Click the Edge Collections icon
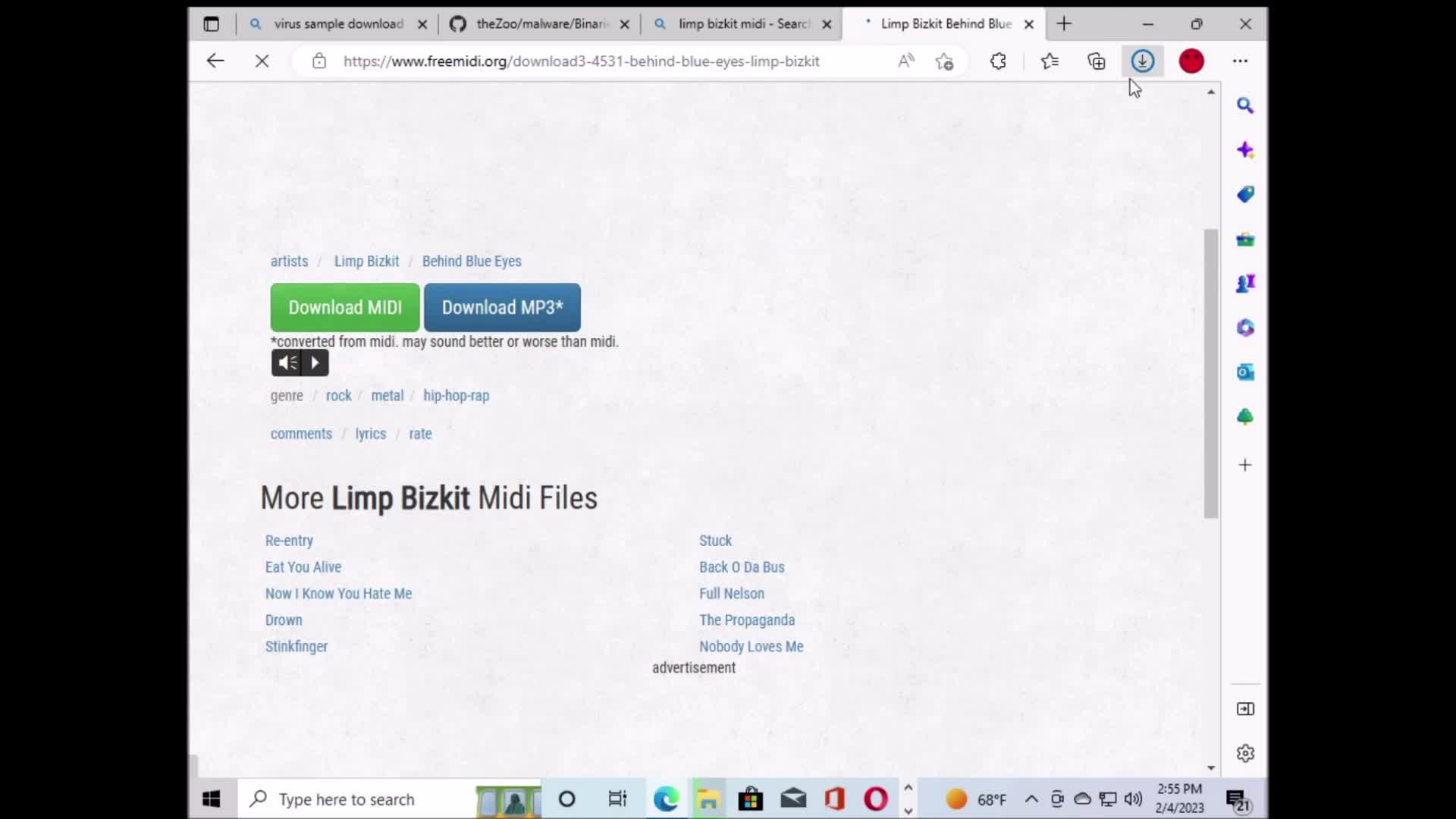 coord(1096,61)
